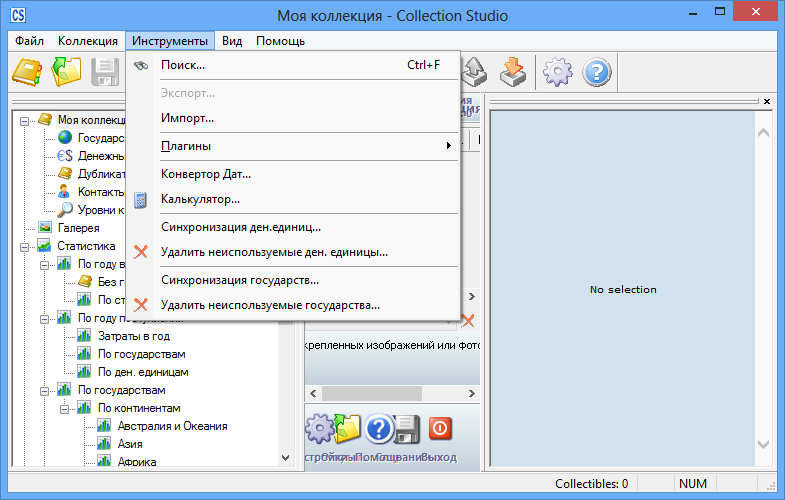Click the Выход label in bottom panel

tap(439, 457)
